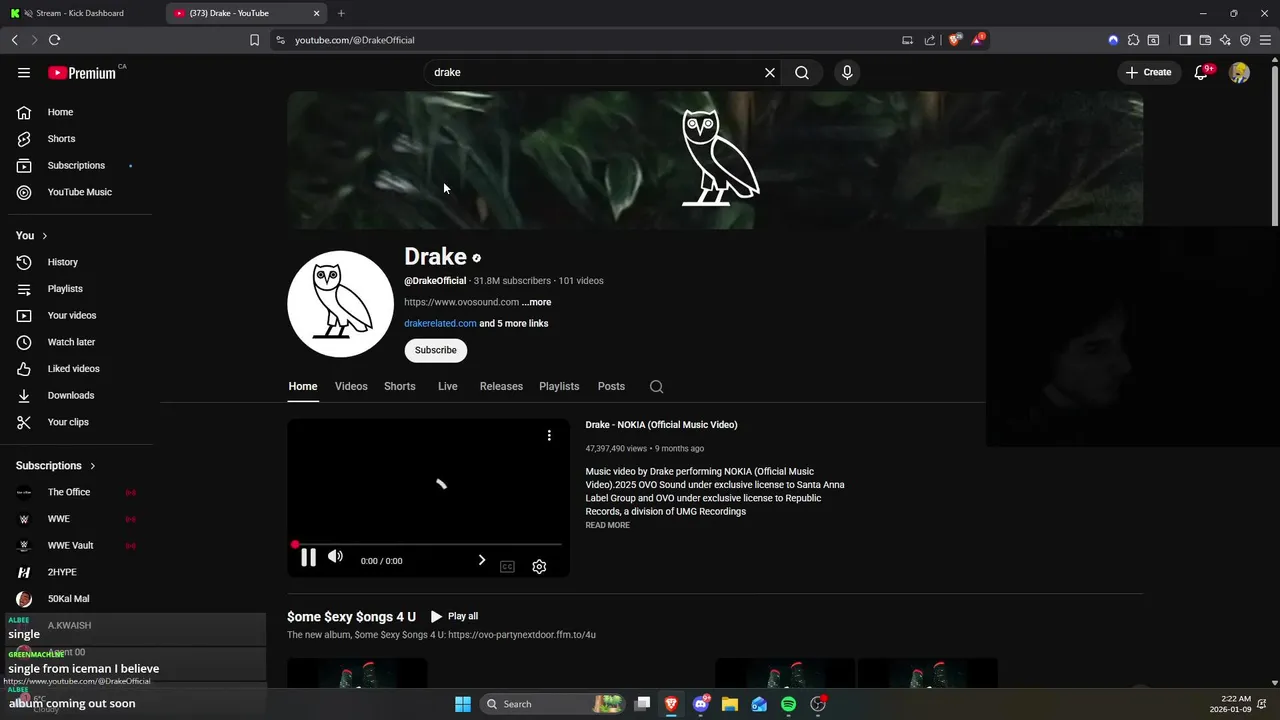The image size is (1280, 720).
Task: Switch to the Live tab
Action: (448, 387)
